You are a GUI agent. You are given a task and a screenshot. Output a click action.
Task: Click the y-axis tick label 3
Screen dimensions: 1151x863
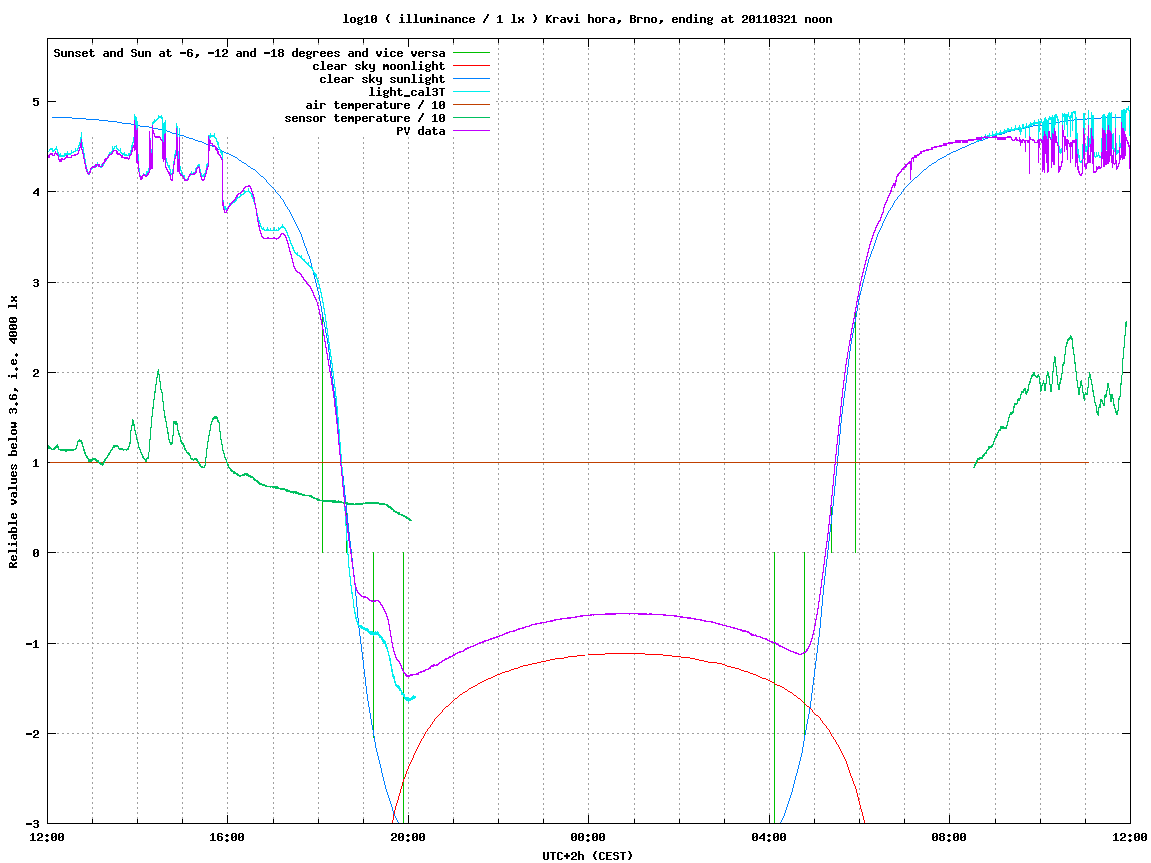tap(35, 283)
